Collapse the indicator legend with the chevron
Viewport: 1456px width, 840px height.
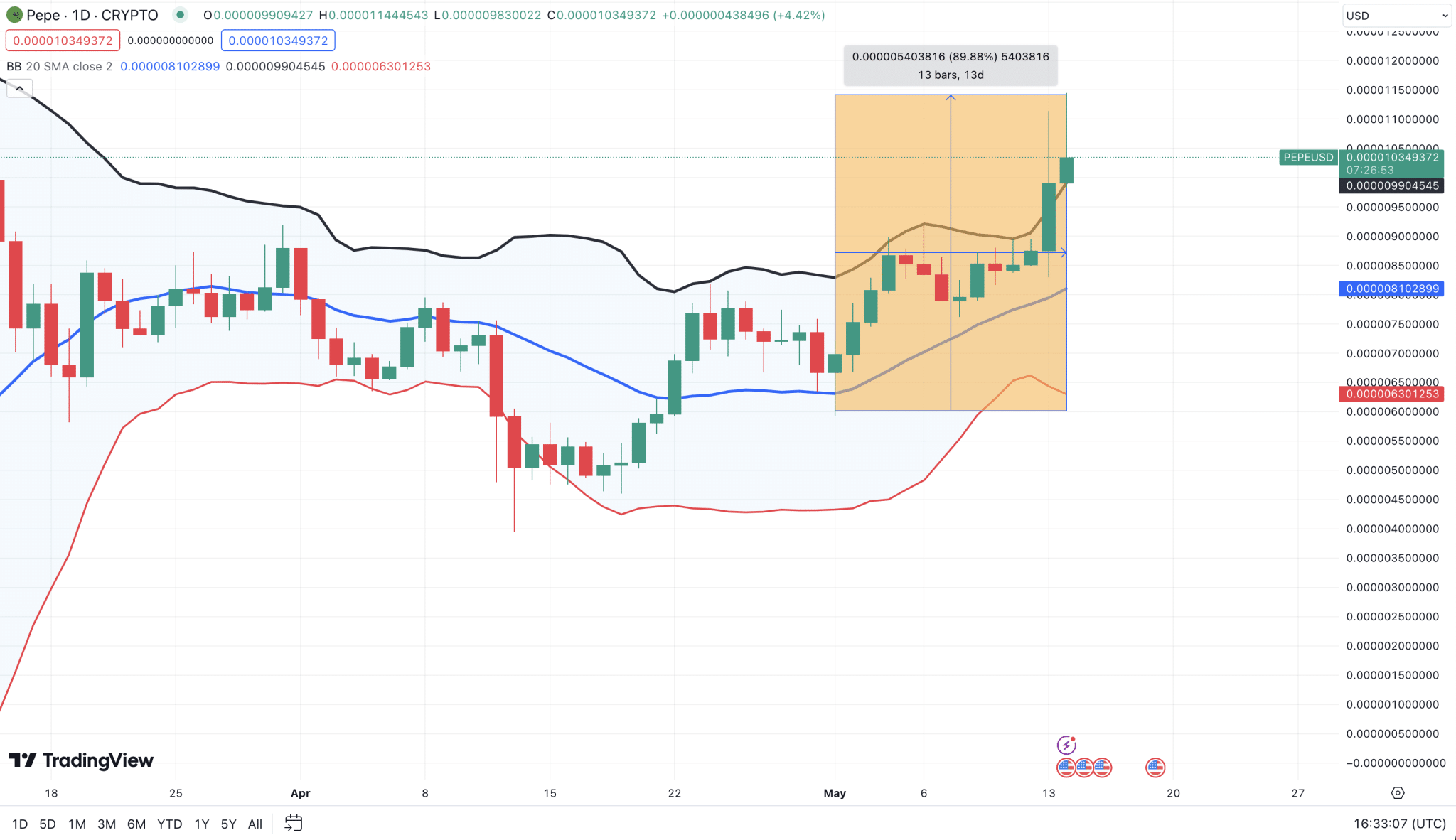click(19, 89)
